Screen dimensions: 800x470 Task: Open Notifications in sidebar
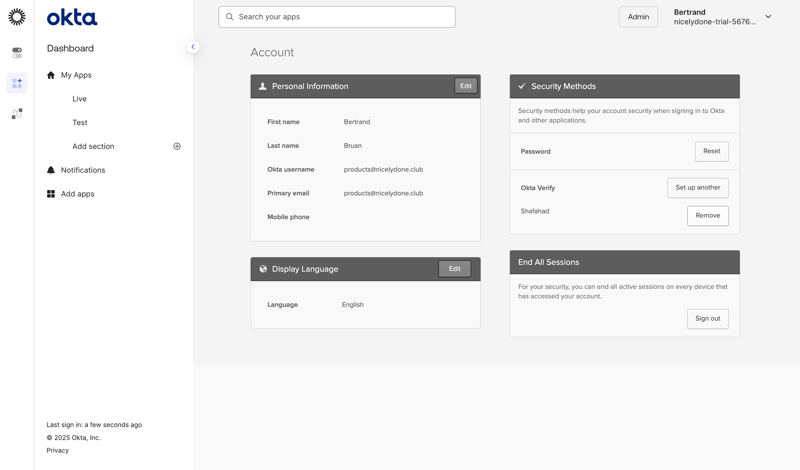tap(83, 170)
